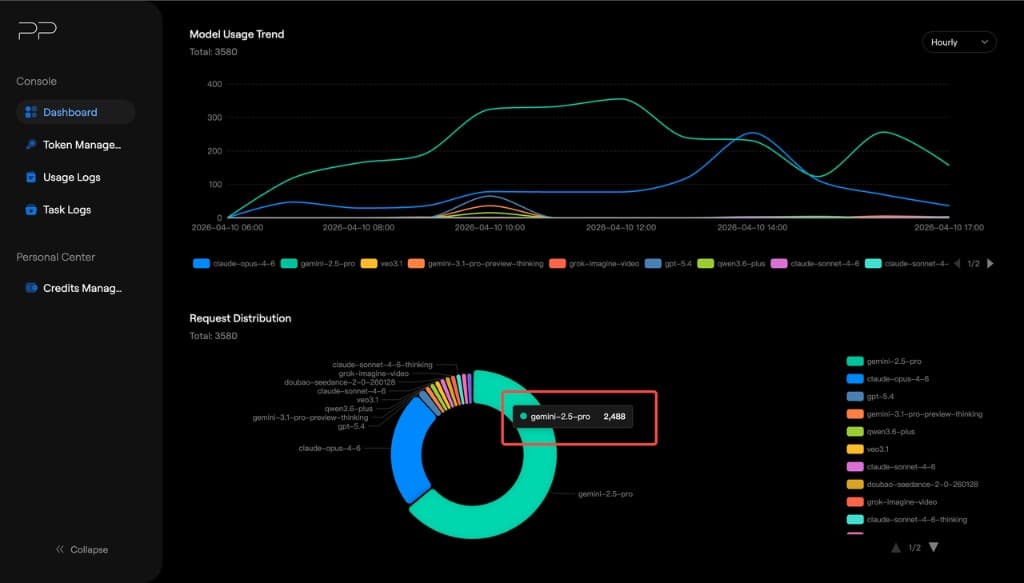The height and width of the screenshot is (583, 1024).
Task: Click the Request Distribution heading
Action: coord(240,319)
